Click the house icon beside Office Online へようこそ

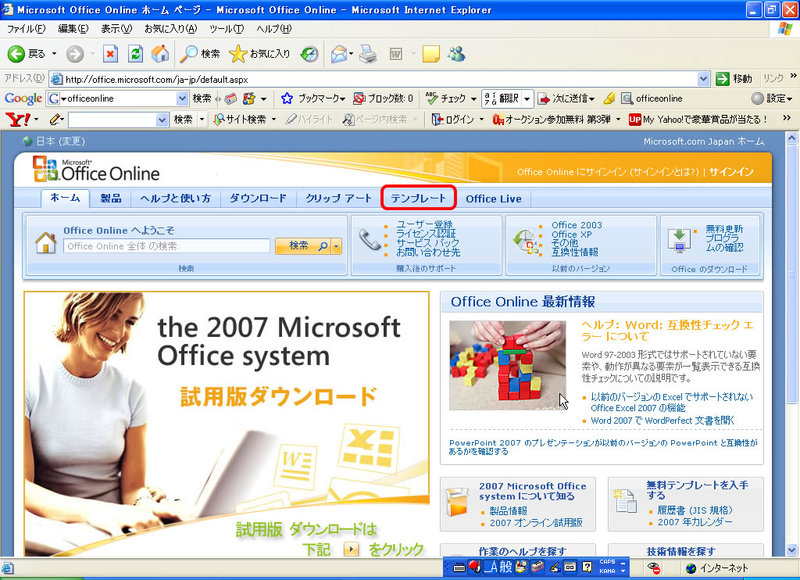45,242
